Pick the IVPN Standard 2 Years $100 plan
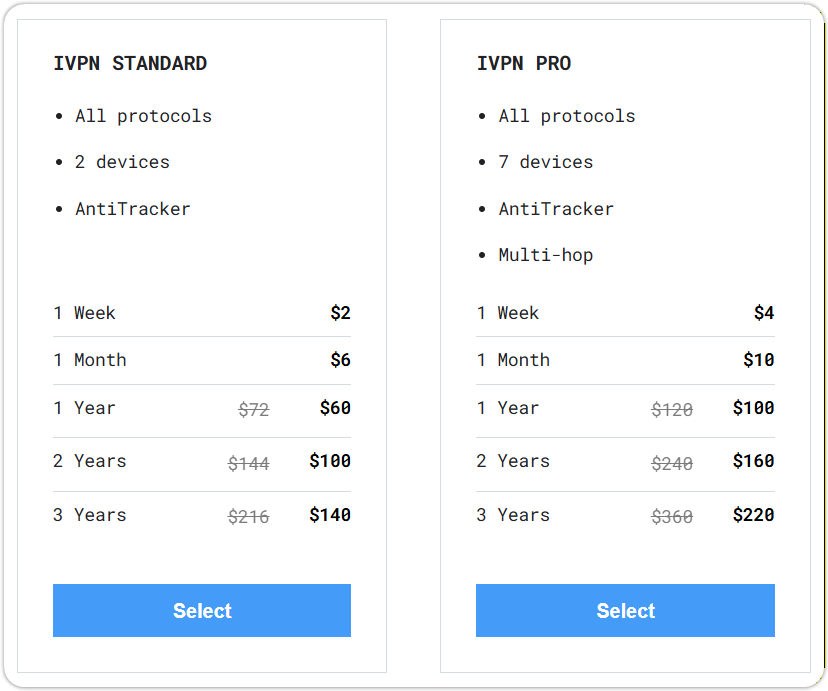 pos(202,461)
